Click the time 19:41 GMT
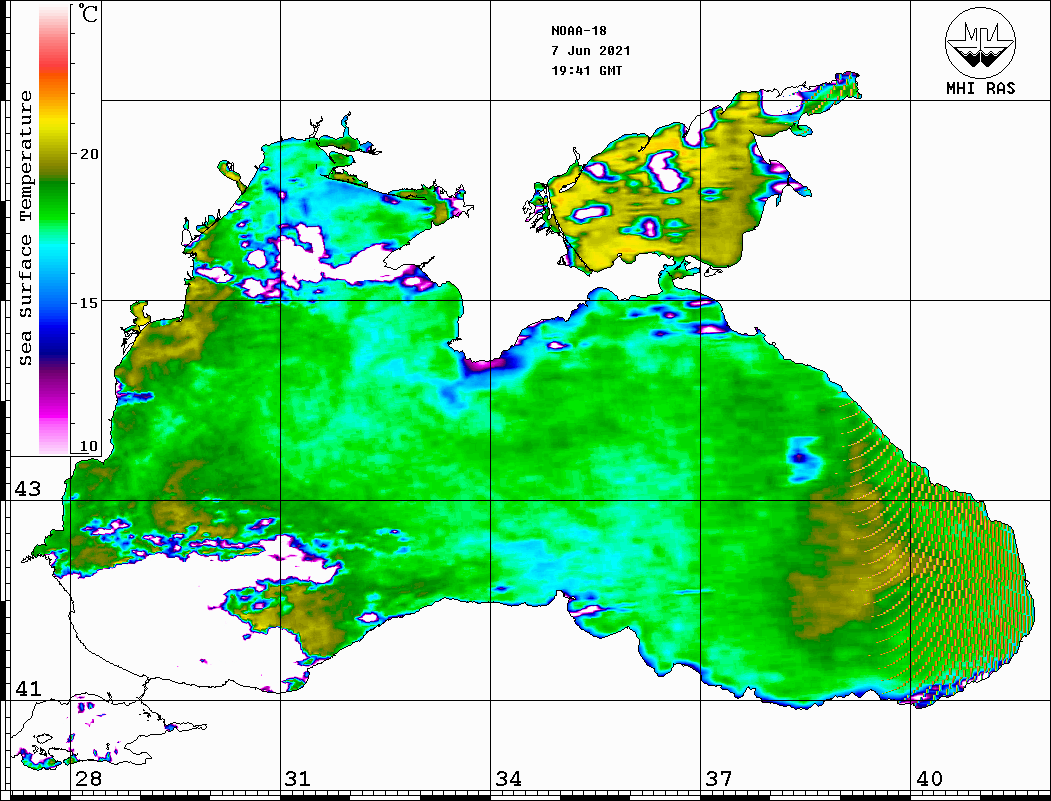This screenshot has width=1051, height=801. point(586,71)
